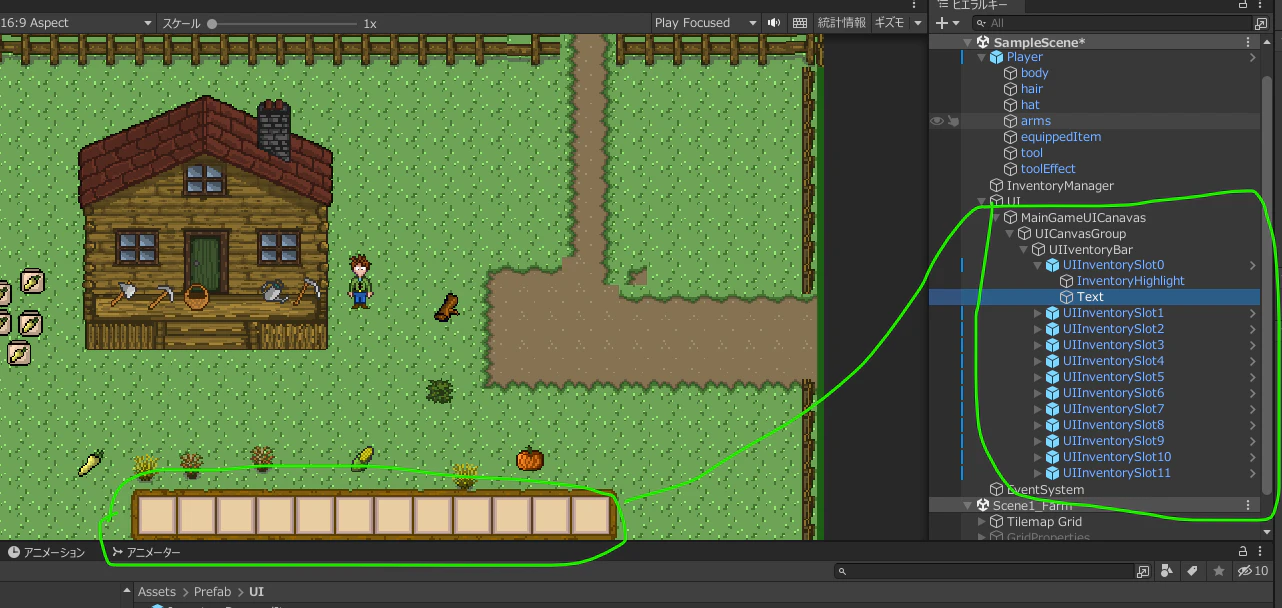This screenshot has height=608, width=1282.
Task: Select the hat object under Player
Action: (x=1030, y=105)
